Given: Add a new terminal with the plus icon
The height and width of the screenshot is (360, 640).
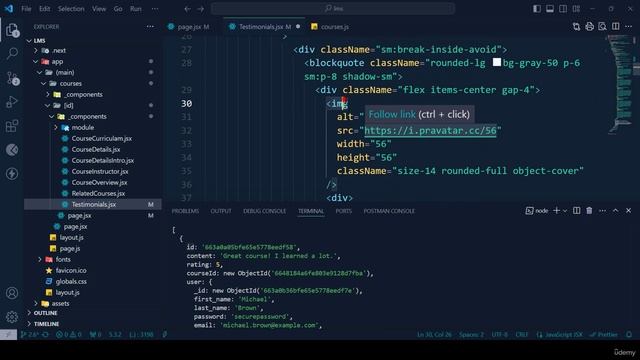Looking at the screenshot, I should point(556,211).
